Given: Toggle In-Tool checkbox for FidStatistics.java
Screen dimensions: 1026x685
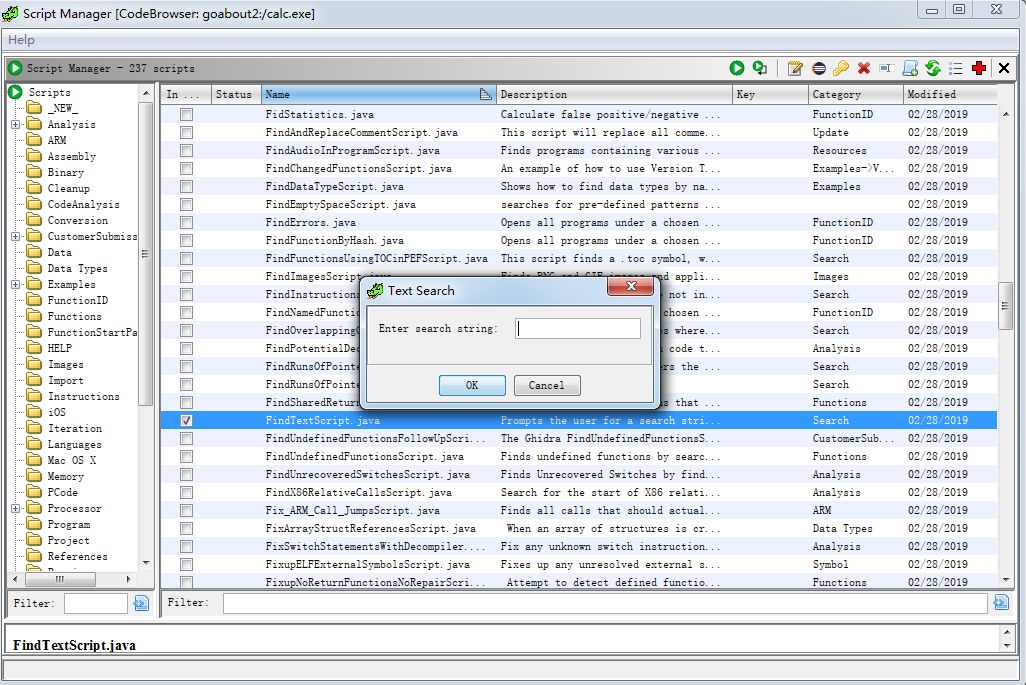Looking at the screenshot, I should pos(186,114).
